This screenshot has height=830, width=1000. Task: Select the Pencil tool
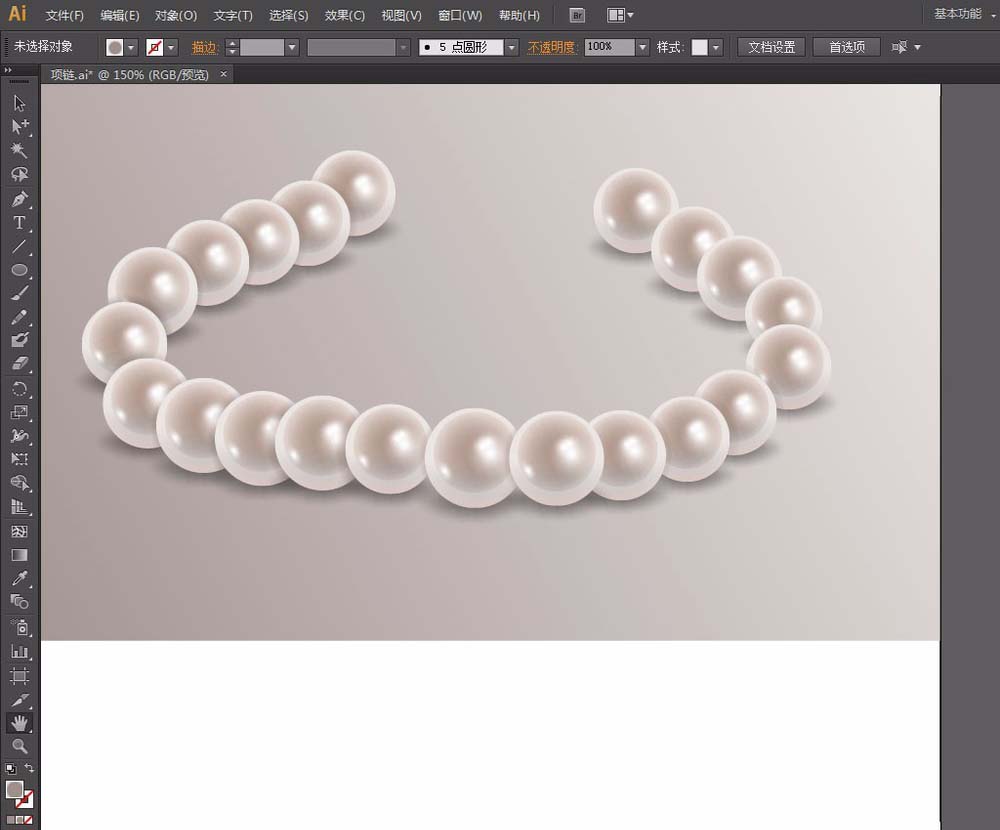pos(19,317)
